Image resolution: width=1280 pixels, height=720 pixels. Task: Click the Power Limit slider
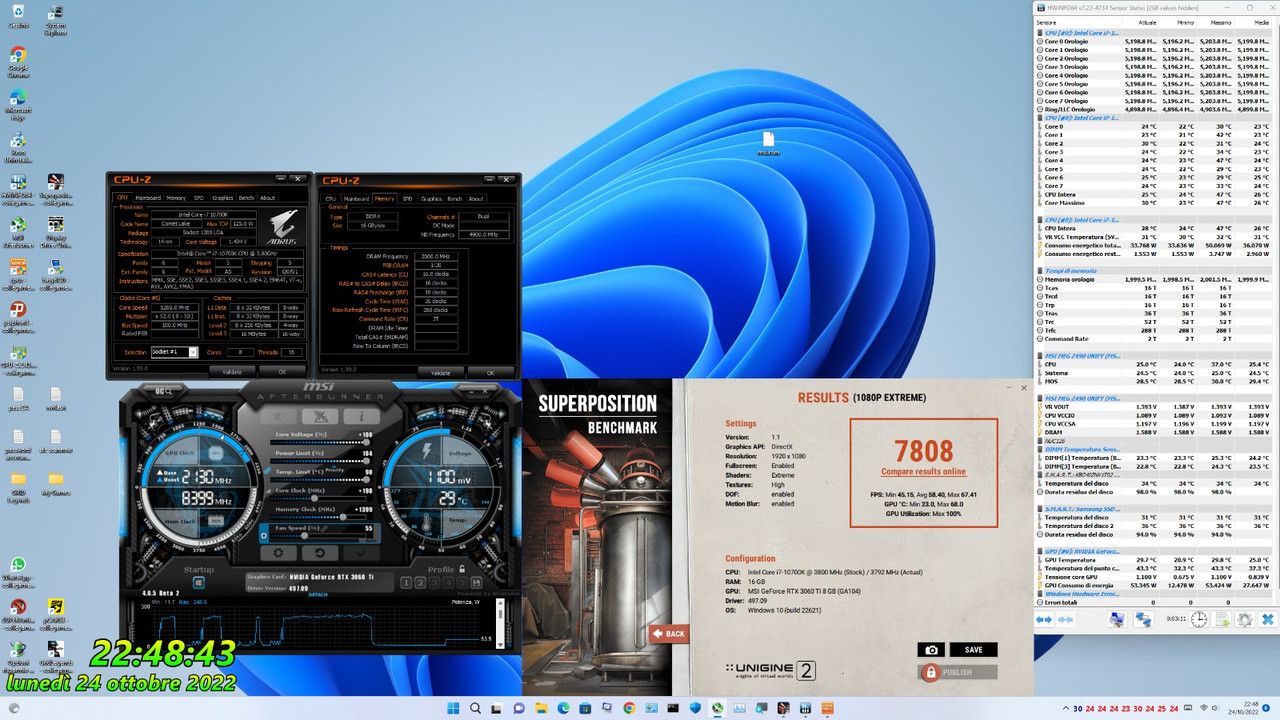pos(320,461)
